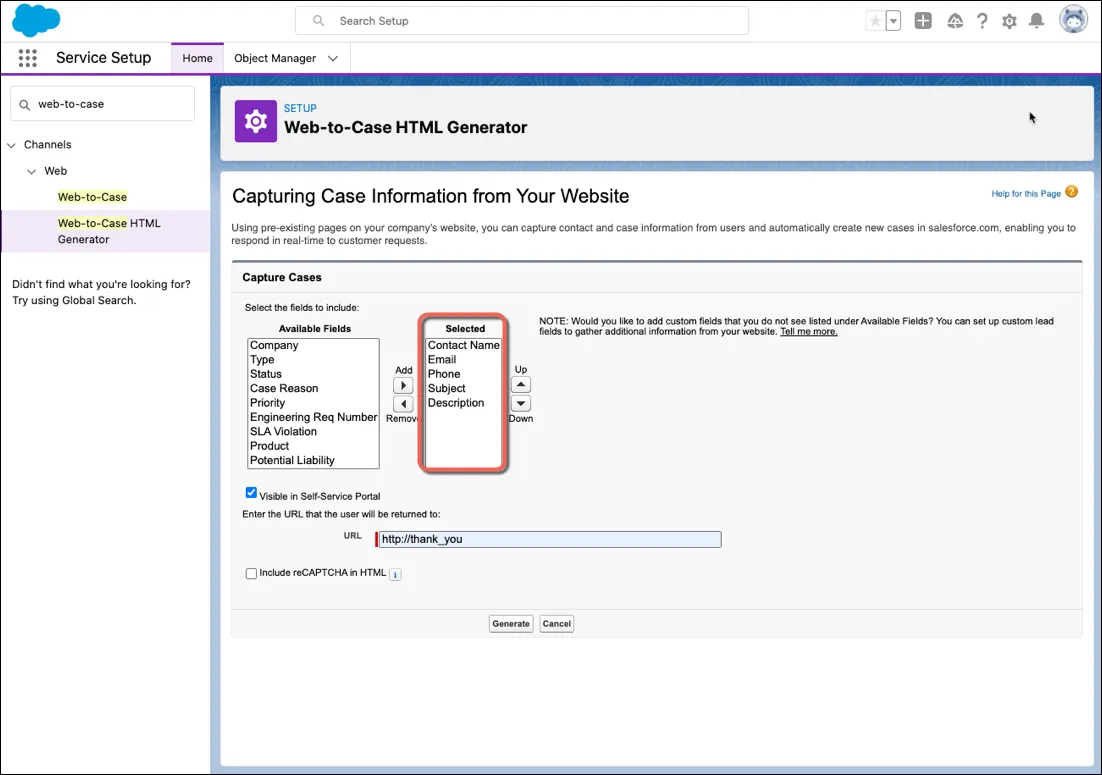1102x775 pixels.
Task: Enable Include reCAPTCHA in HTML
Action: [251, 573]
